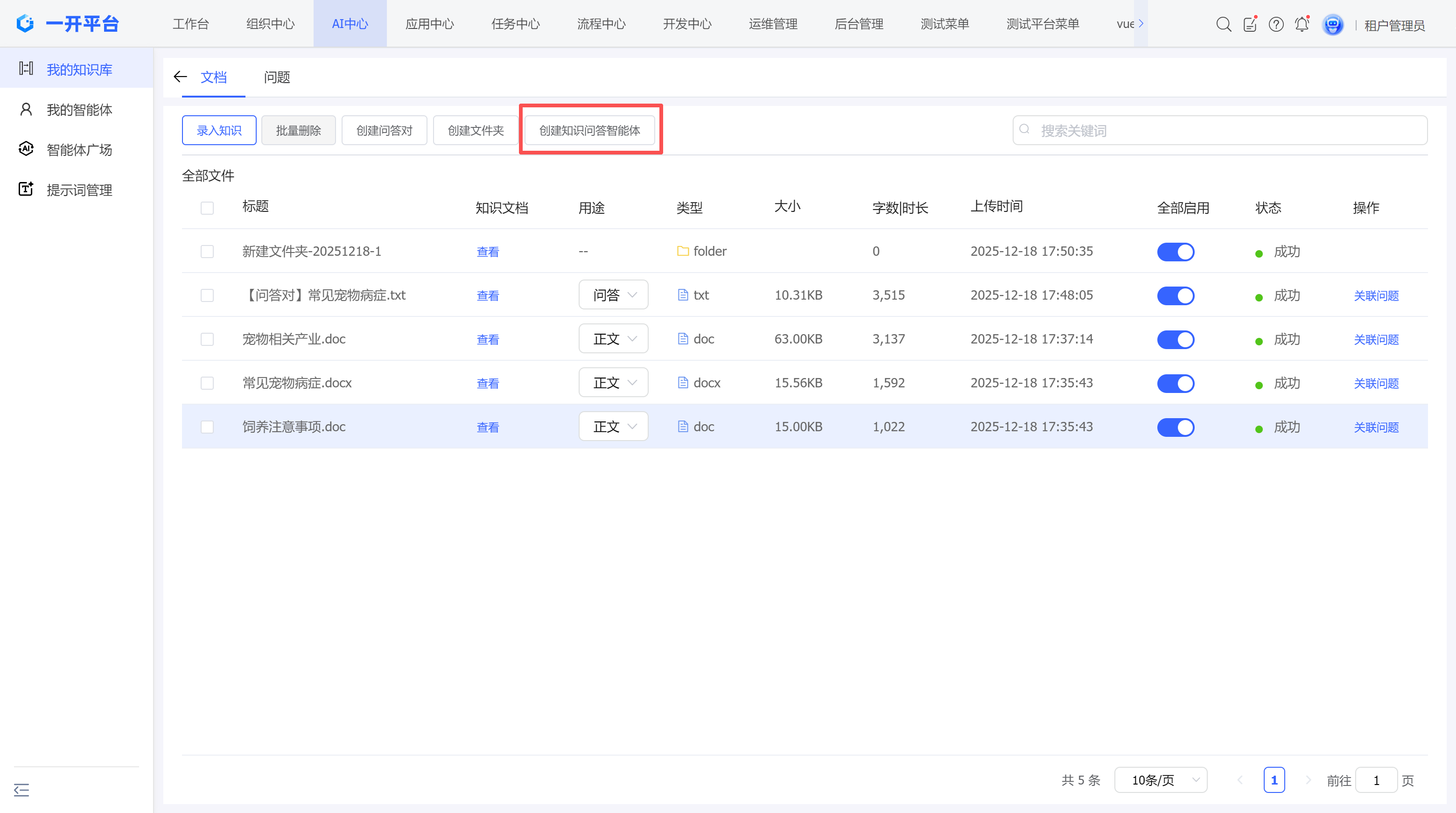Viewport: 1456px width, 813px height.
Task: Open the 问答 usage dropdown for txt file
Action: point(613,295)
